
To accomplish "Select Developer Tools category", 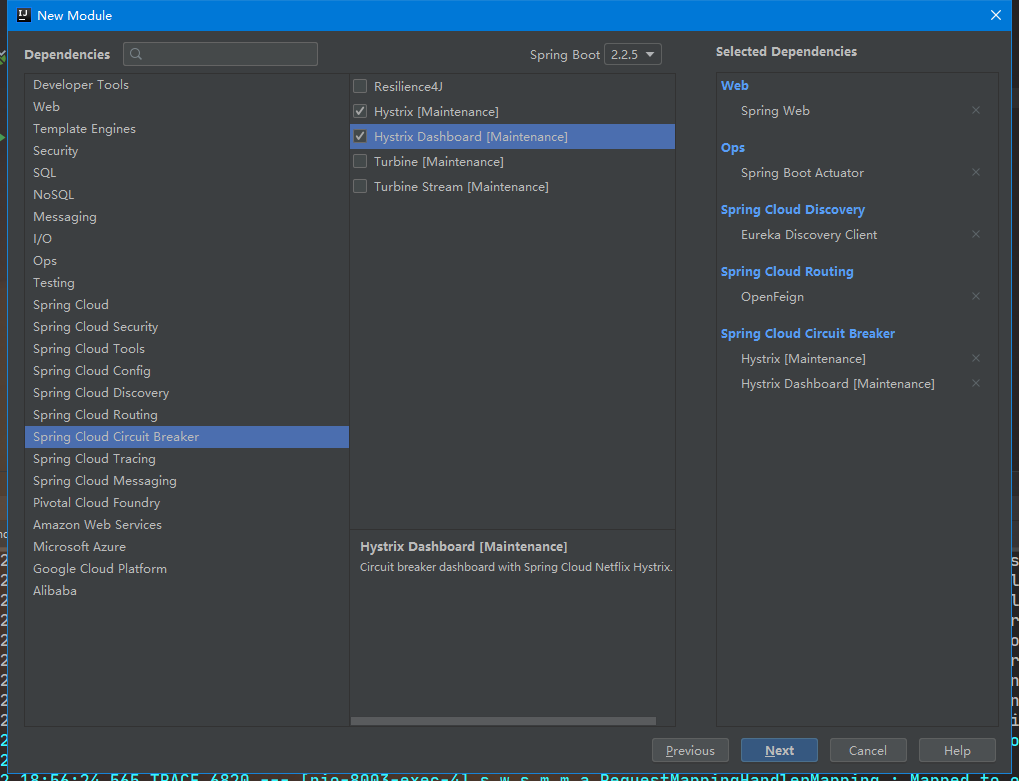I will coord(187,84).
